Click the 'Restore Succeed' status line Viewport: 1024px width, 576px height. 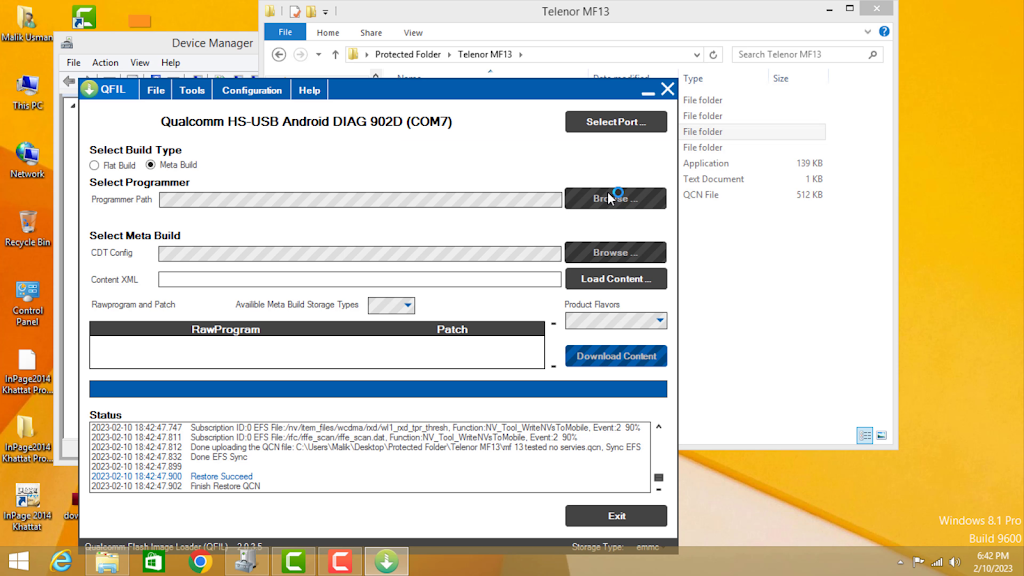tap(221, 477)
